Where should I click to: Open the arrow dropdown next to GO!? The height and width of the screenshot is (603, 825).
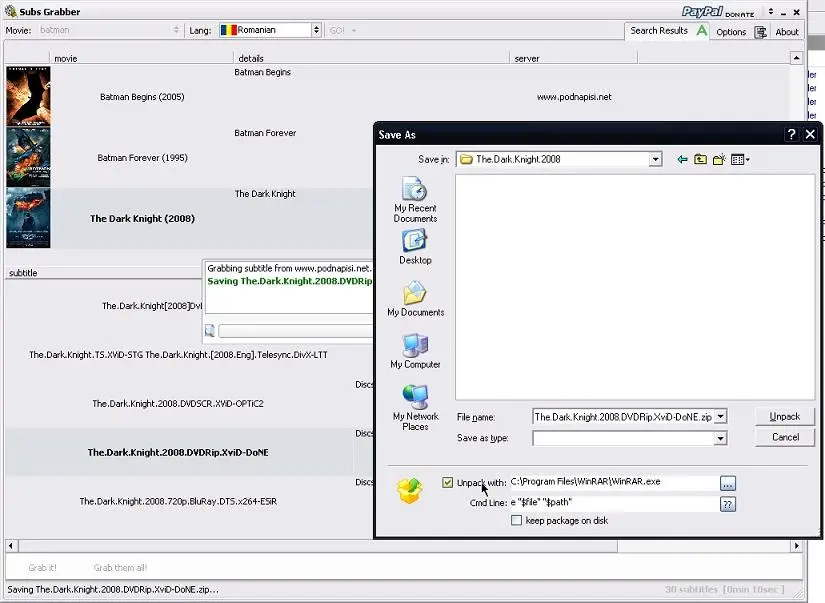pos(354,31)
